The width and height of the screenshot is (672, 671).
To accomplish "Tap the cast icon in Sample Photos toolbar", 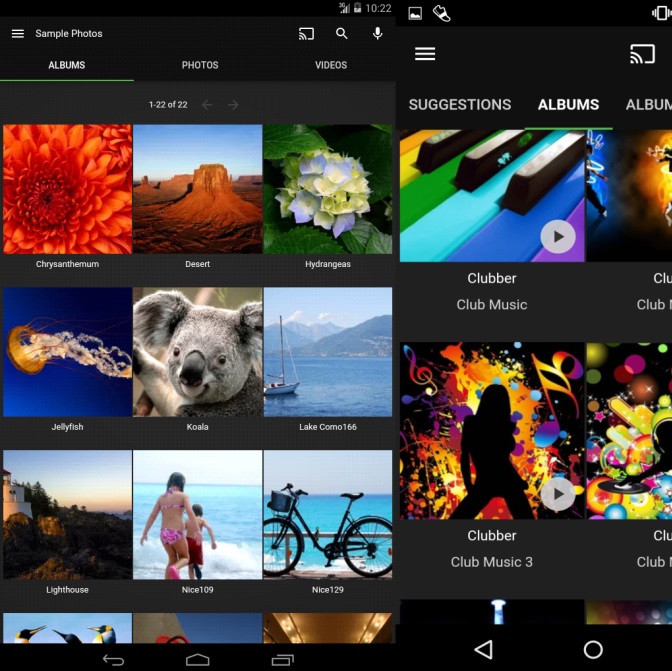I will pyautogui.click(x=306, y=33).
